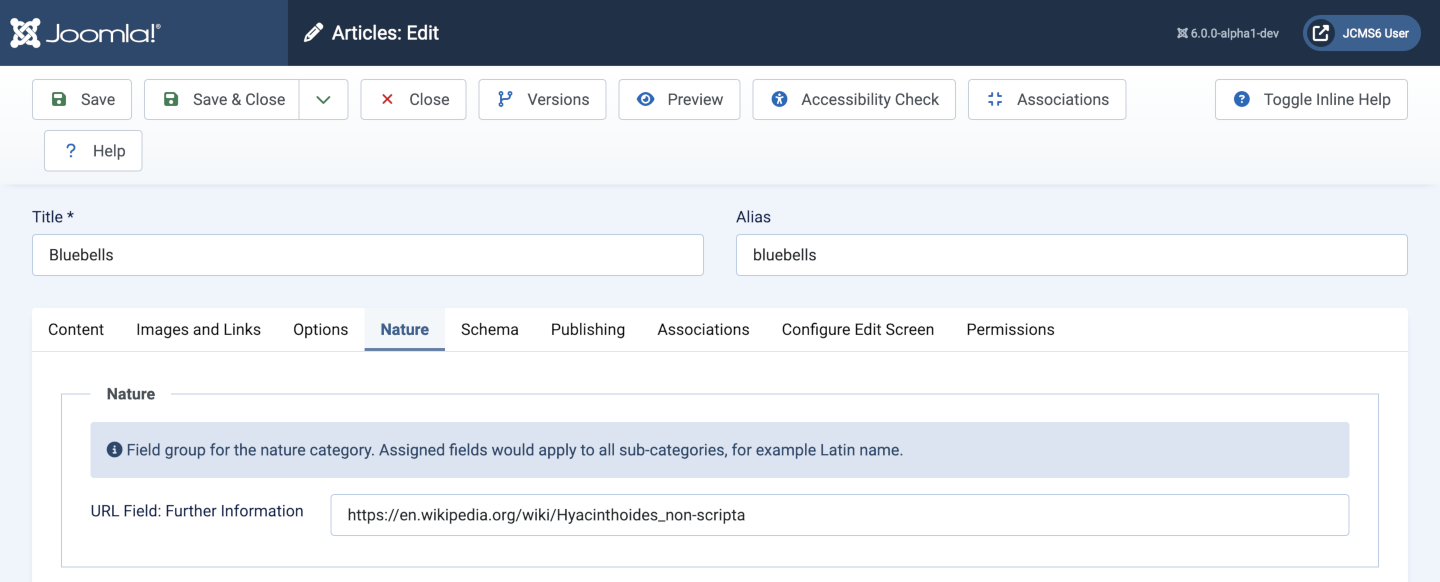The height and width of the screenshot is (582, 1440).
Task: Click the Wikipedia URL input field
Action: (x=838, y=514)
